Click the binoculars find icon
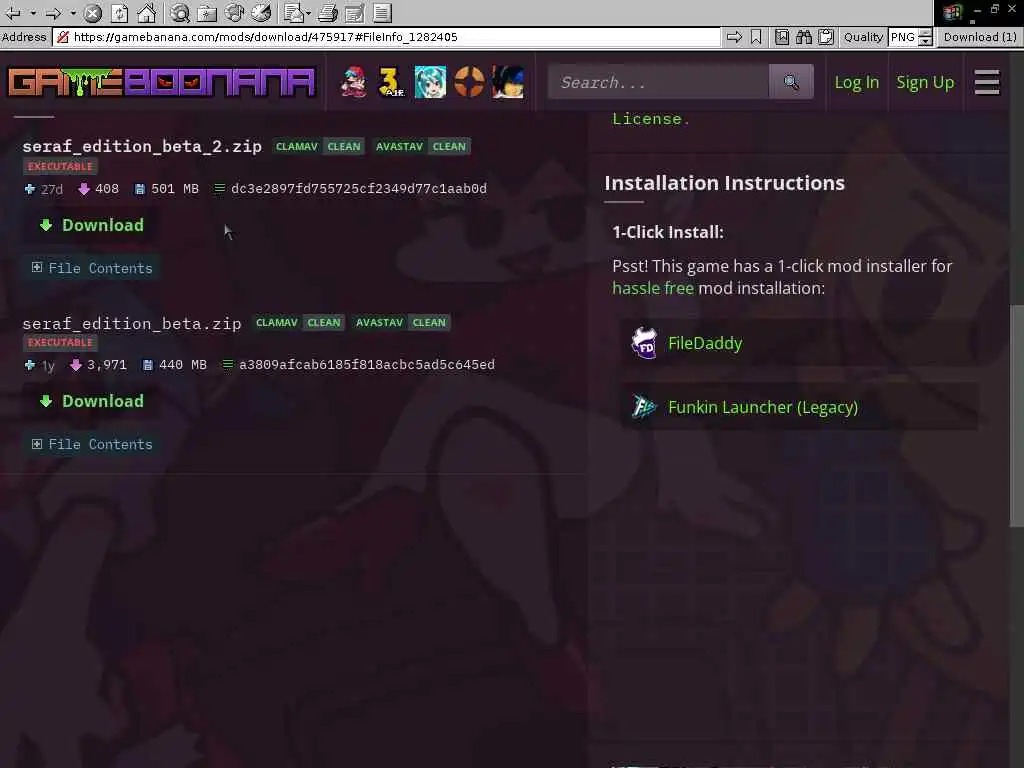 [x=804, y=37]
